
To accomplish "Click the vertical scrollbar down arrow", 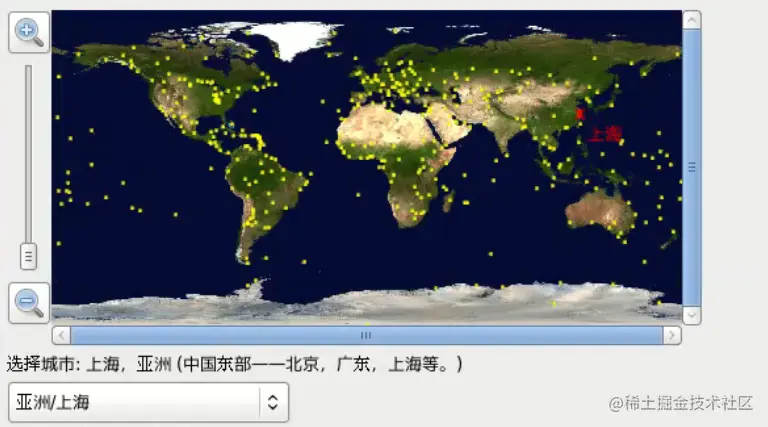I will click(692, 315).
